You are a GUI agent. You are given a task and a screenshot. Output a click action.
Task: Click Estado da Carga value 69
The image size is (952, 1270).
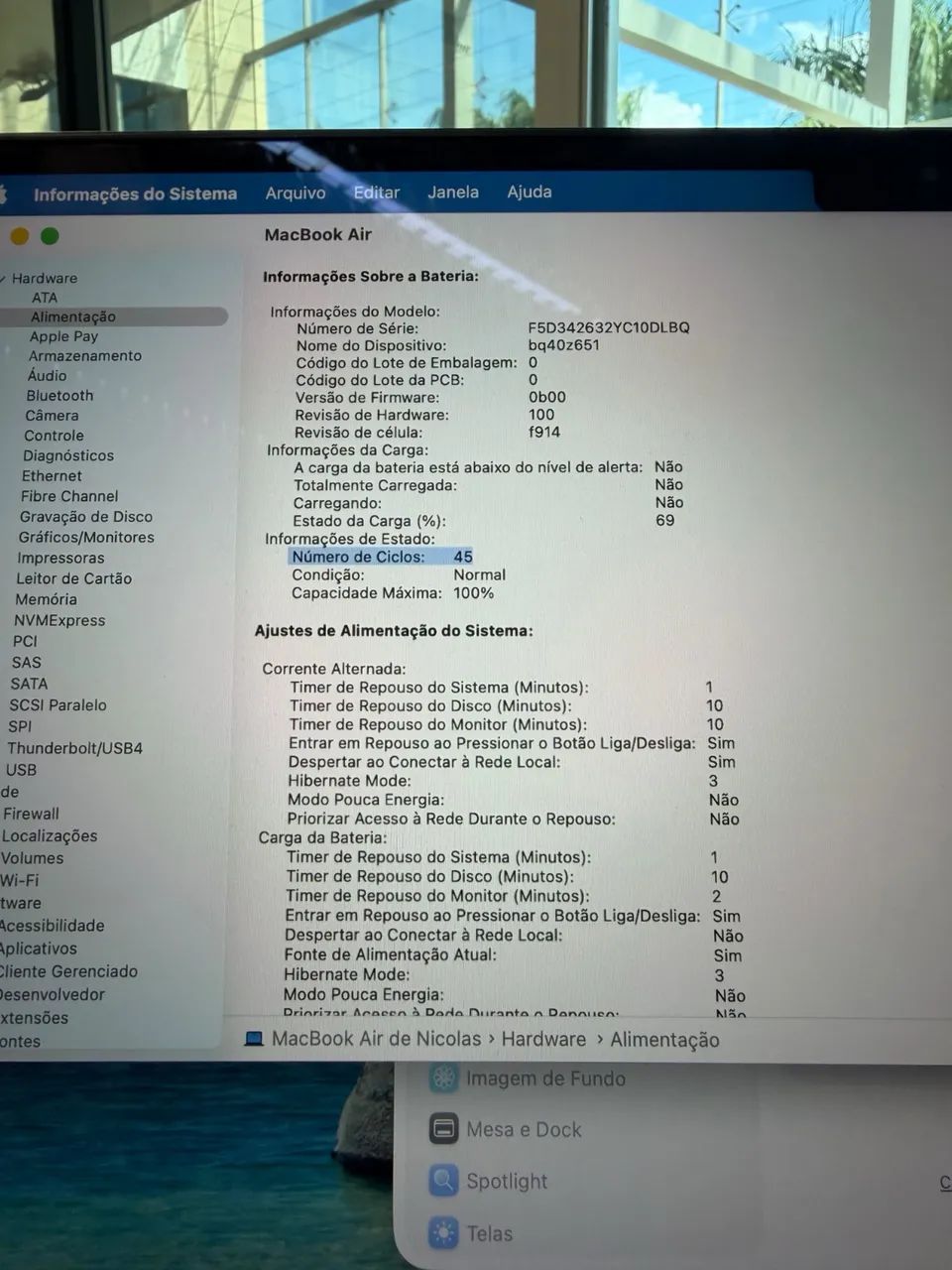tap(664, 520)
